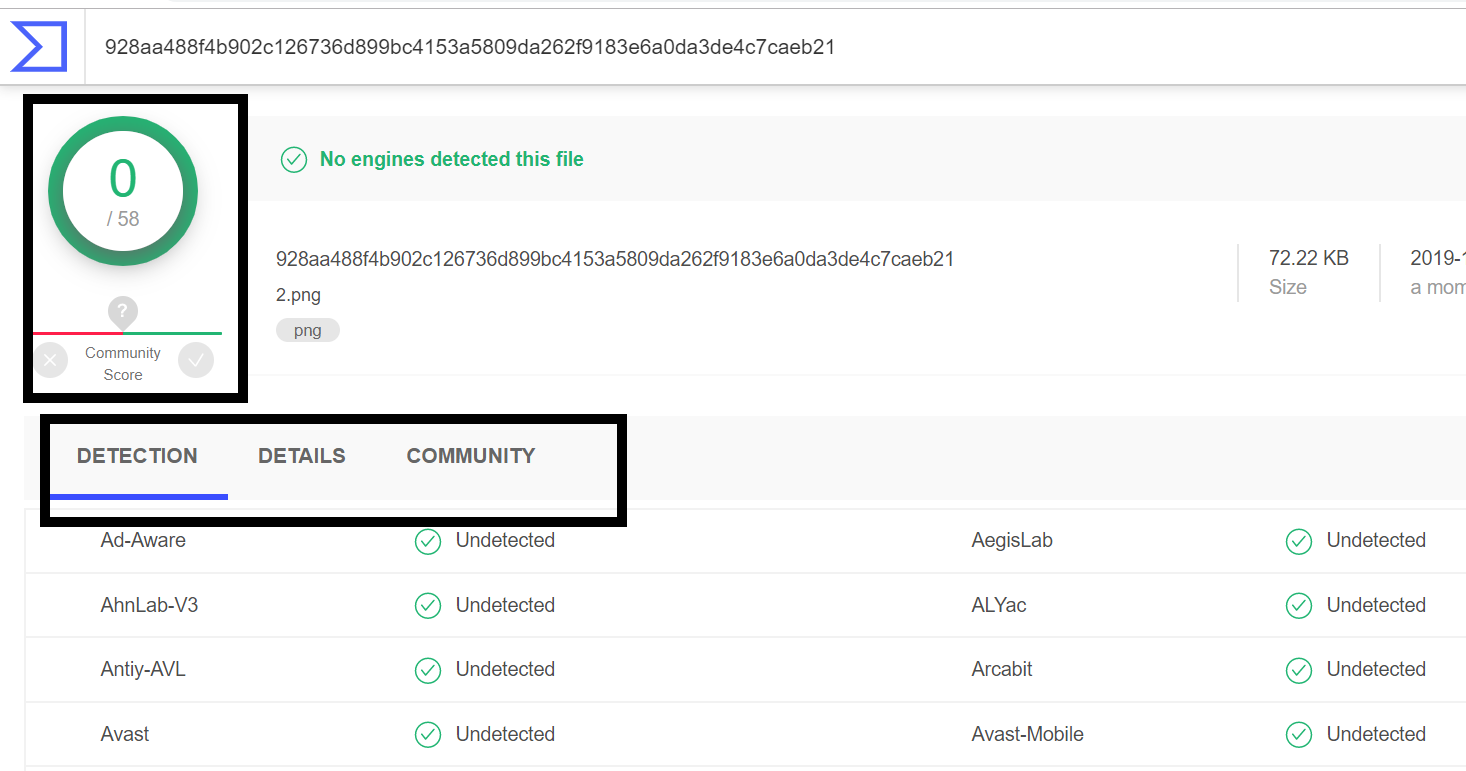Click the hash in the search field
The image size is (1466, 771).
pyautogui.click(x=469, y=45)
